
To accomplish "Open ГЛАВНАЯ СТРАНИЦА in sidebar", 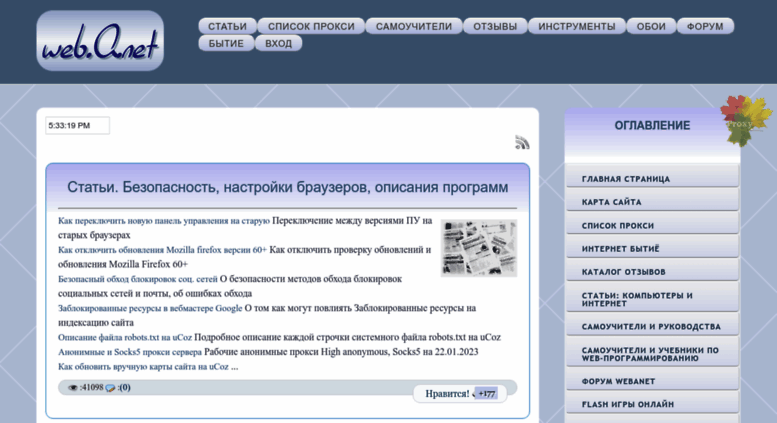I will (x=653, y=178).
